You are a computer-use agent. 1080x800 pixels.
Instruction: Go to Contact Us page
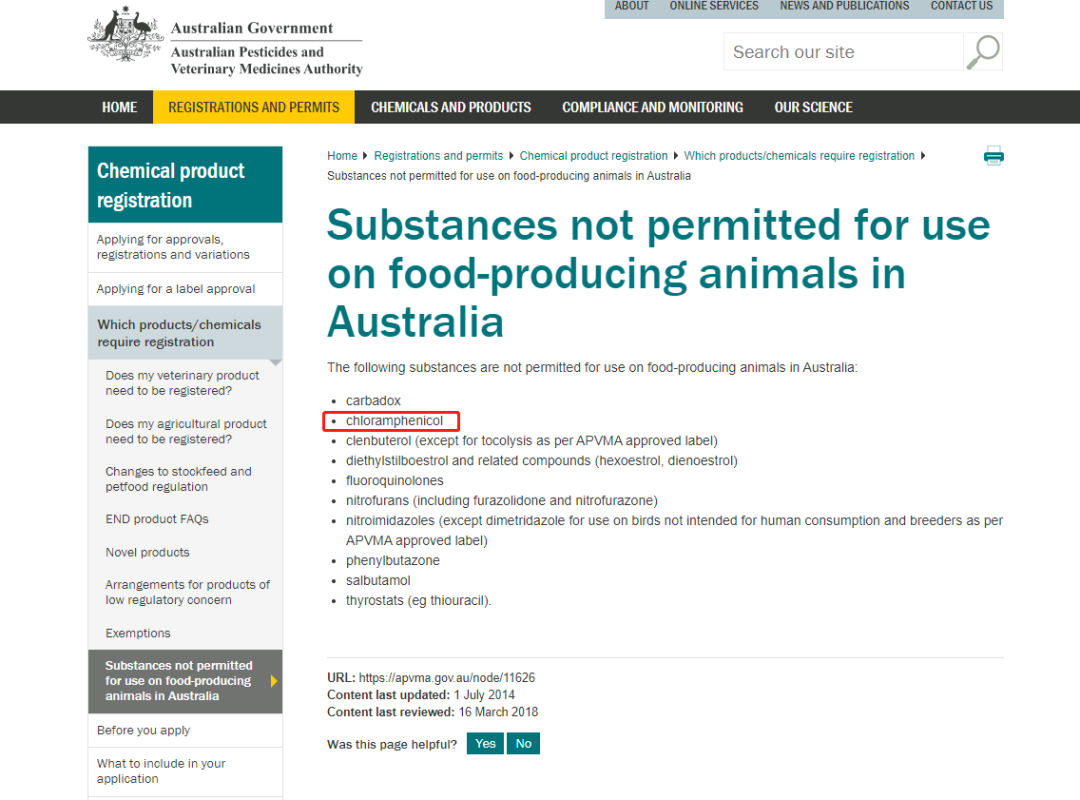click(x=961, y=6)
